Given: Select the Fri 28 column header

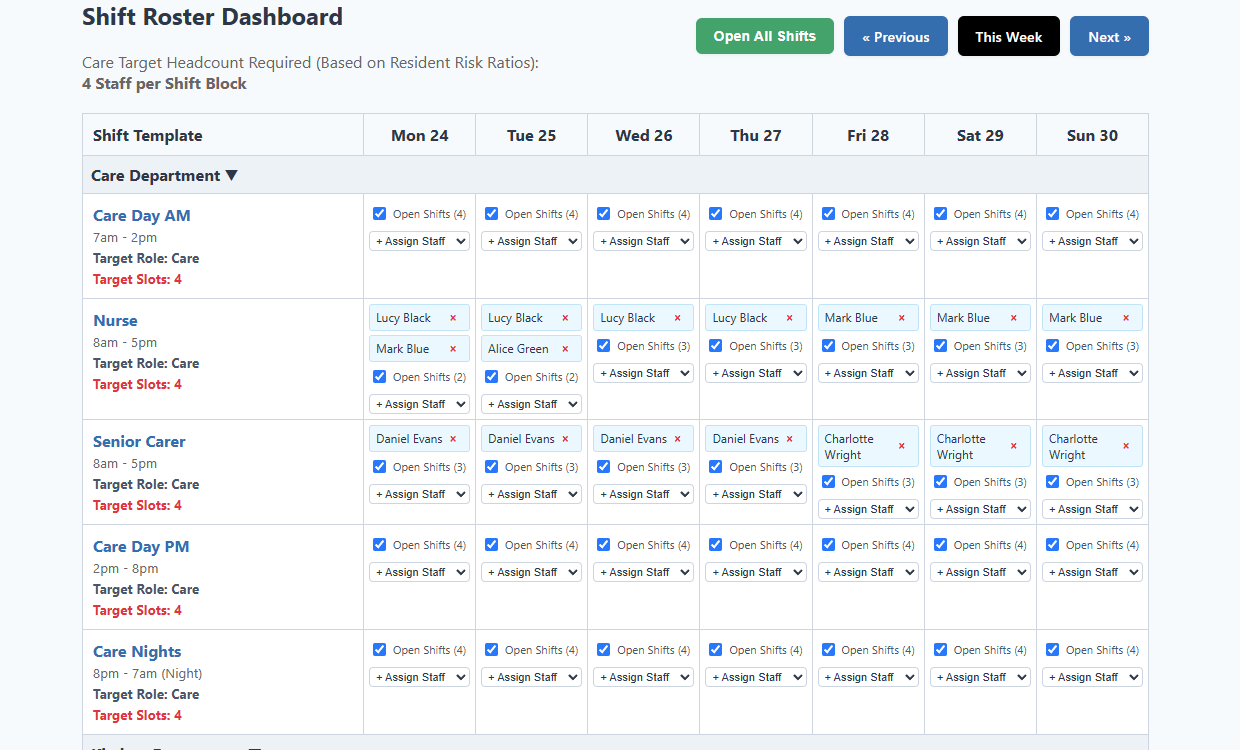Looking at the screenshot, I should 868,135.
